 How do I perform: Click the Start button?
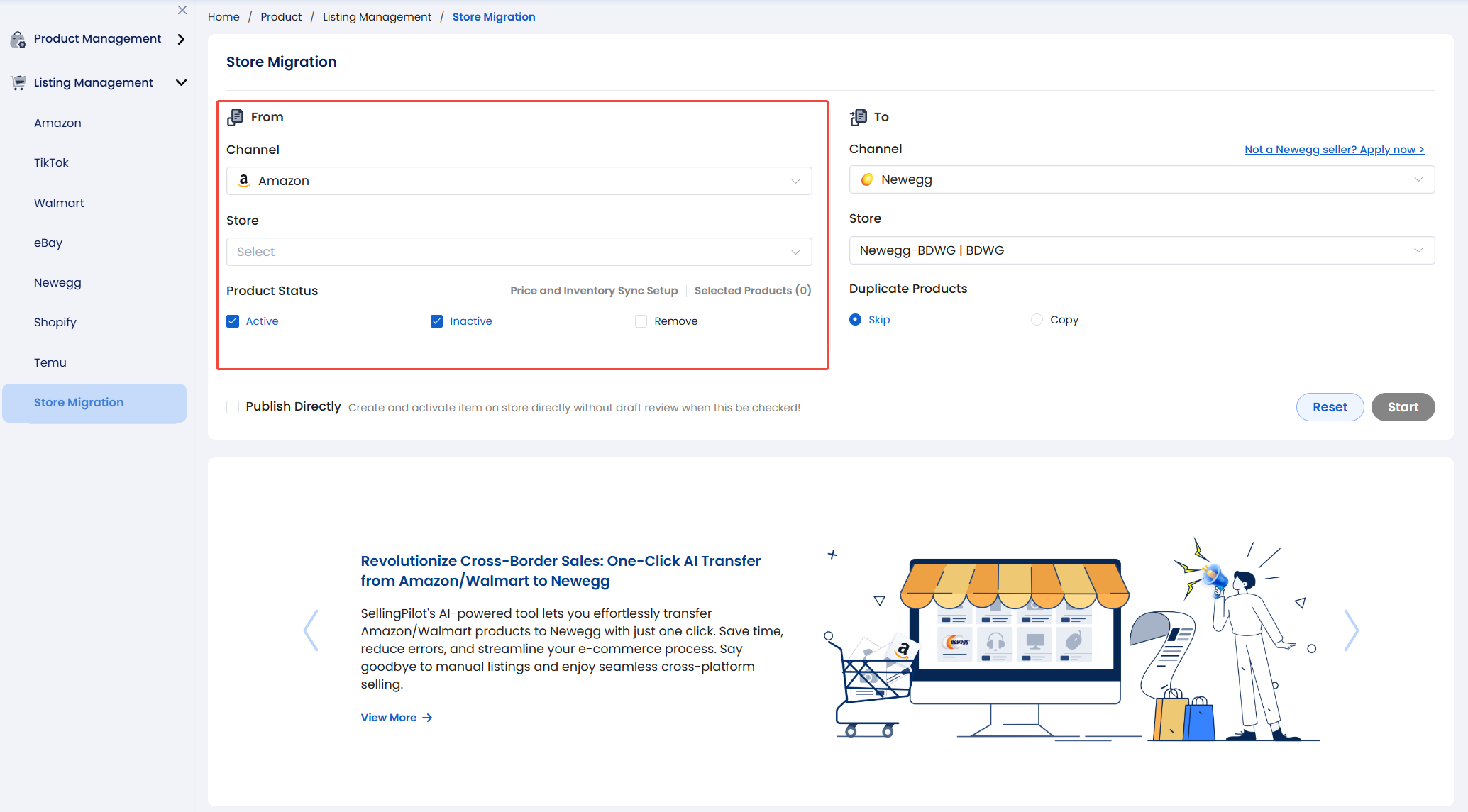tap(1403, 407)
